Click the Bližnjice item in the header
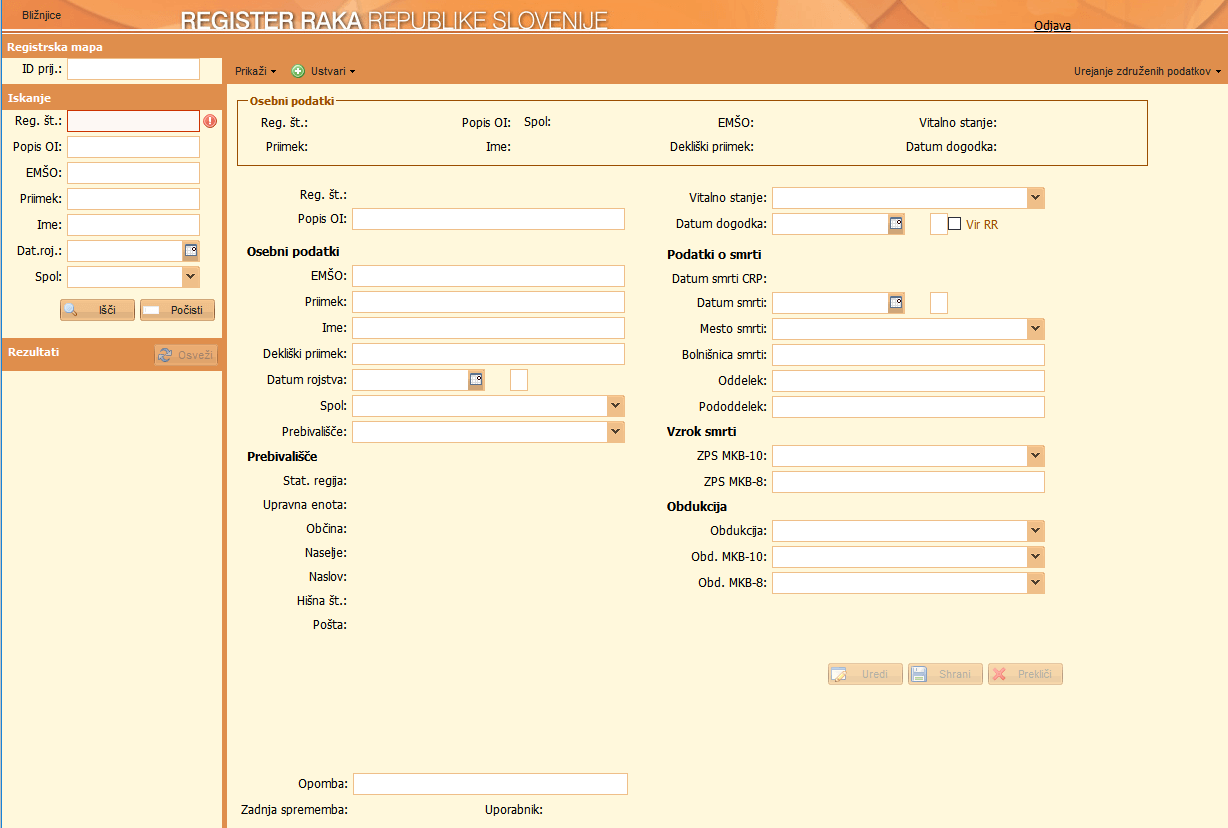This screenshot has width=1228, height=828. click(42, 15)
